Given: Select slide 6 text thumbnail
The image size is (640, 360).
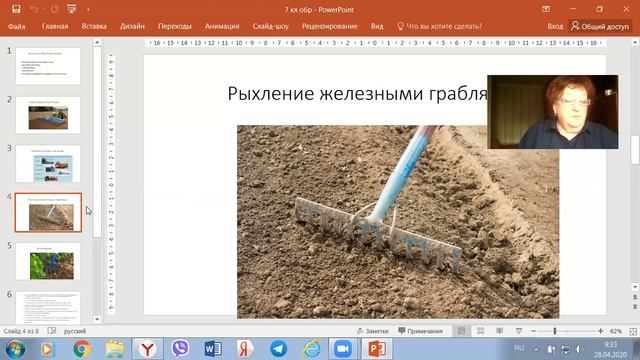Looking at the screenshot, I should tap(48, 308).
